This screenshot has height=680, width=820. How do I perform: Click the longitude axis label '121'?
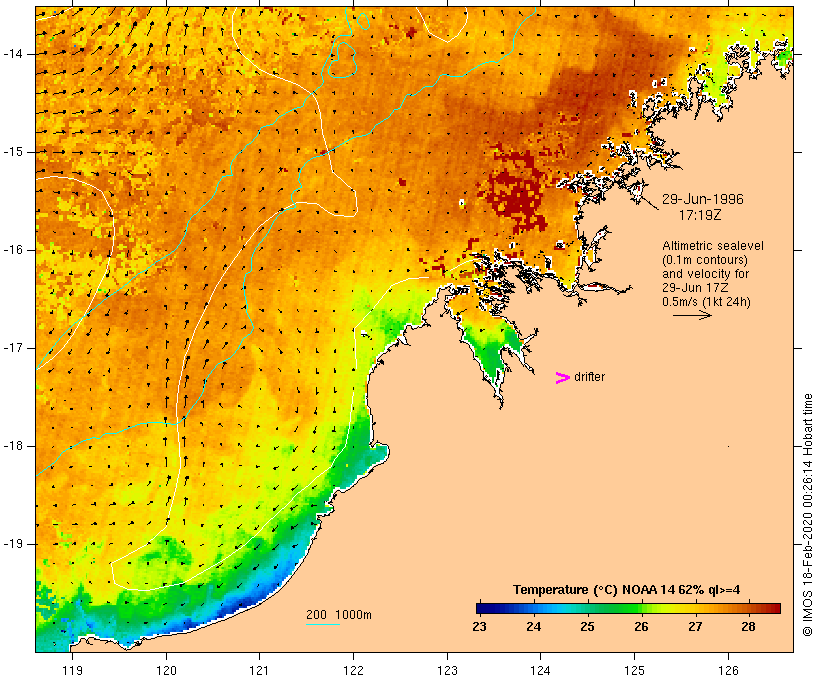[x=259, y=670]
